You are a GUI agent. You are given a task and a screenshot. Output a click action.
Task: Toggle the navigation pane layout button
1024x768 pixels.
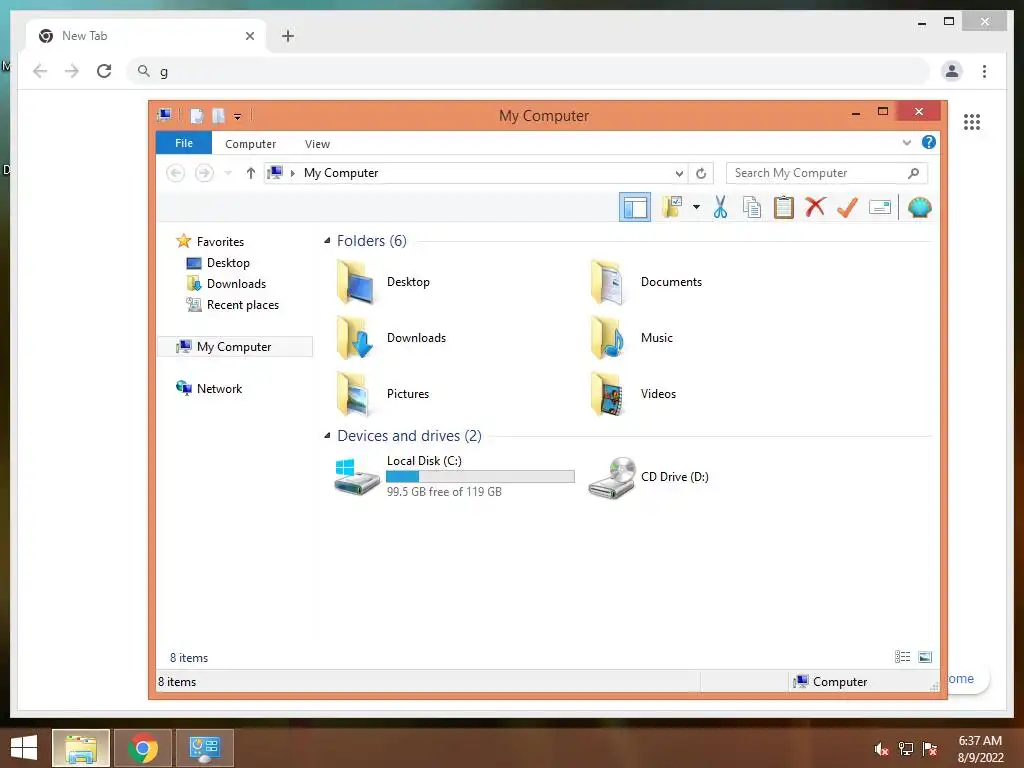click(x=635, y=208)
